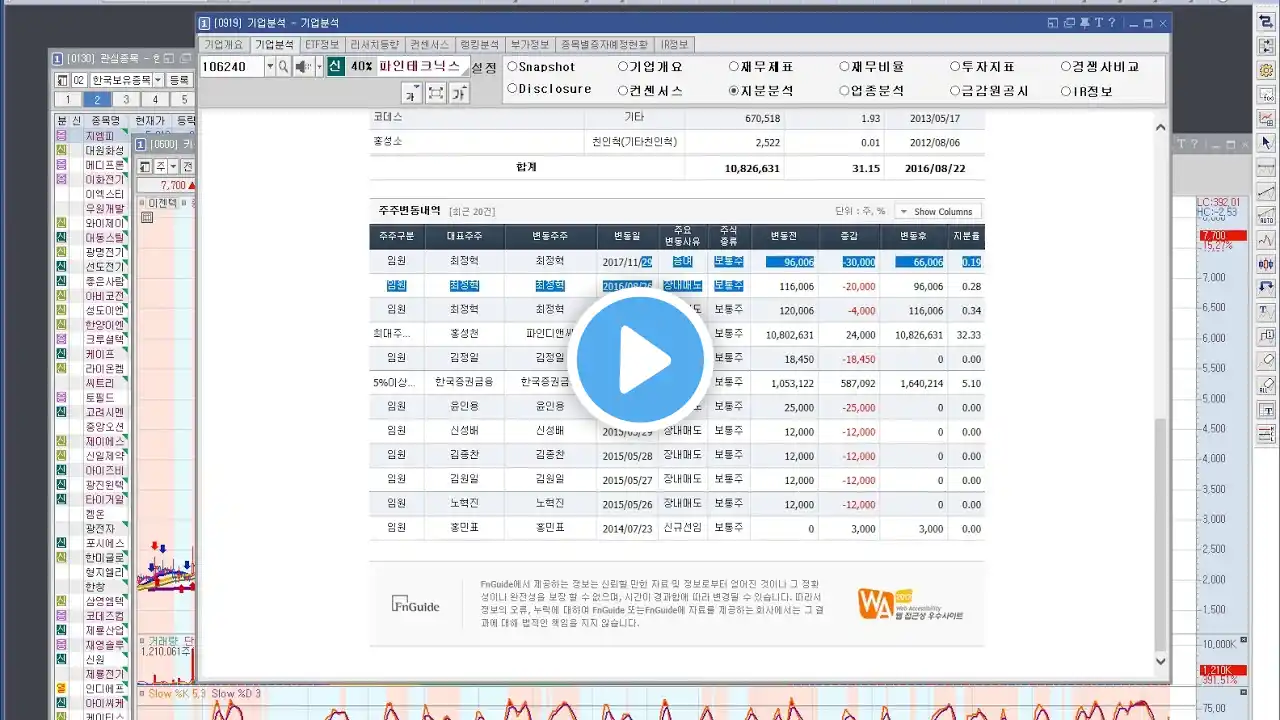Click the diagonal trendline tool in right toolbar
Viewport: 1280px width, 720px height.
pyautogui.click(x=1266, y=192)
